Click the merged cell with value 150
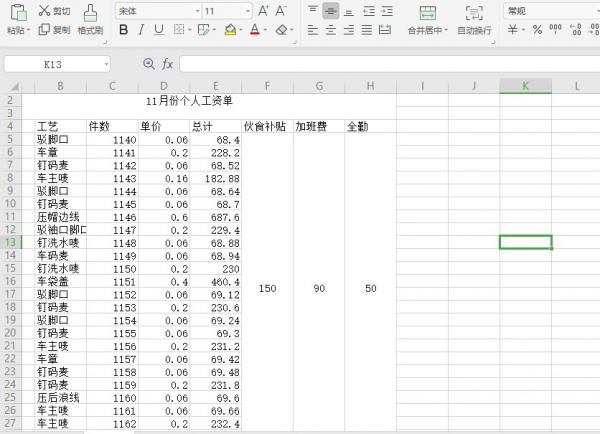 (267, 288)
